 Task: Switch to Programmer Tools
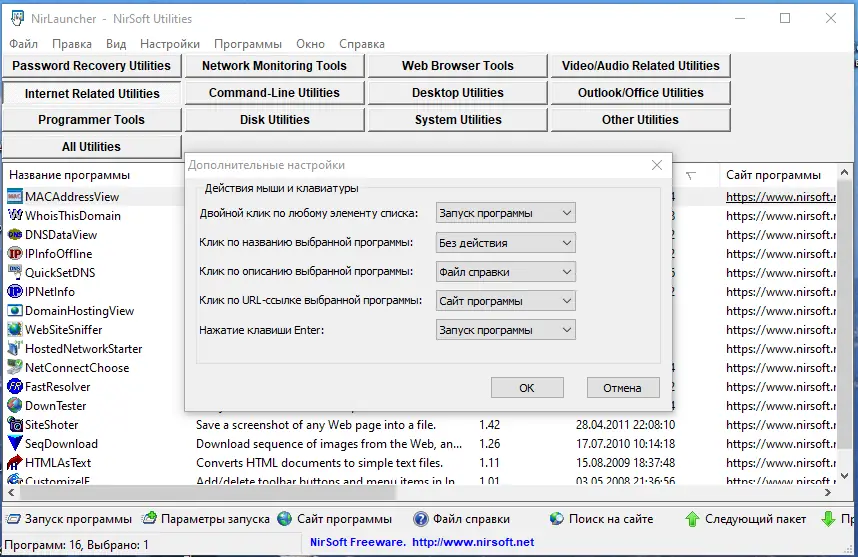[91, 120]
